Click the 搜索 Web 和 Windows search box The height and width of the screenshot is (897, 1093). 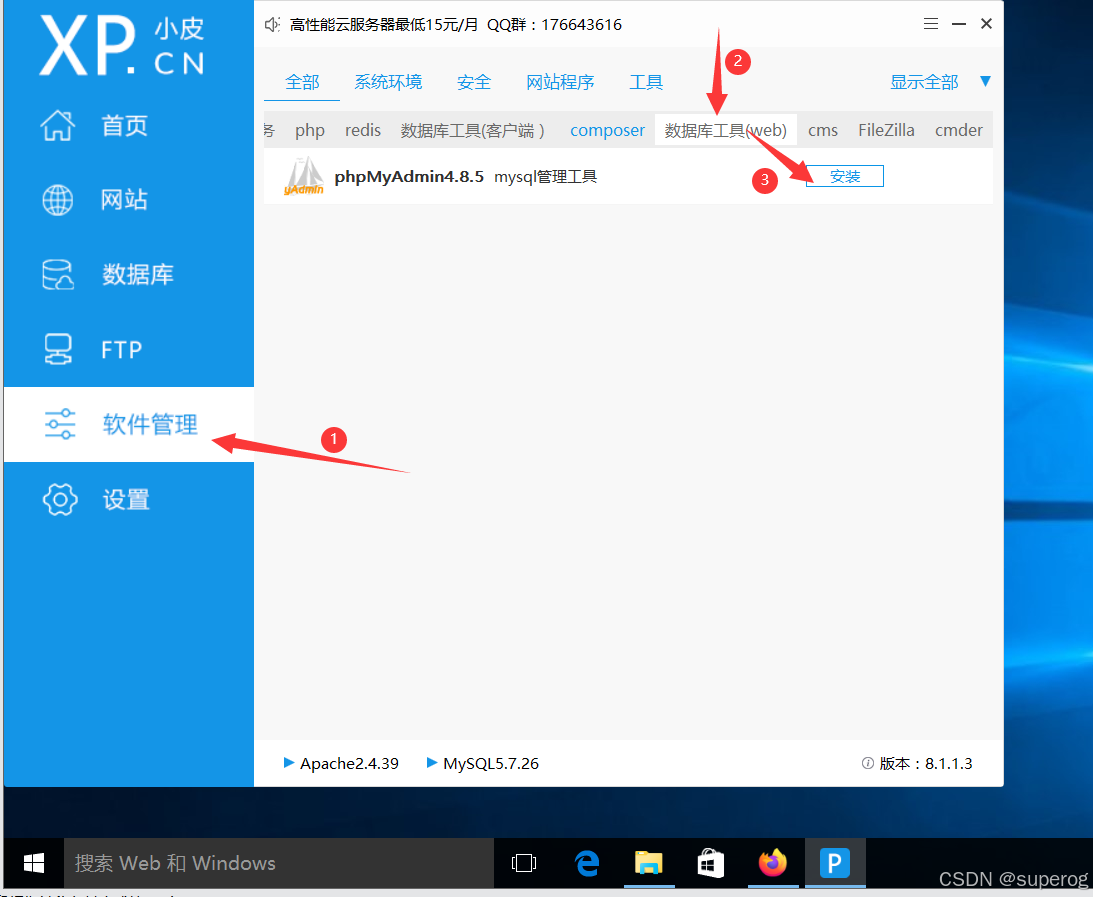pyautogui.click(x=279, y=863)
